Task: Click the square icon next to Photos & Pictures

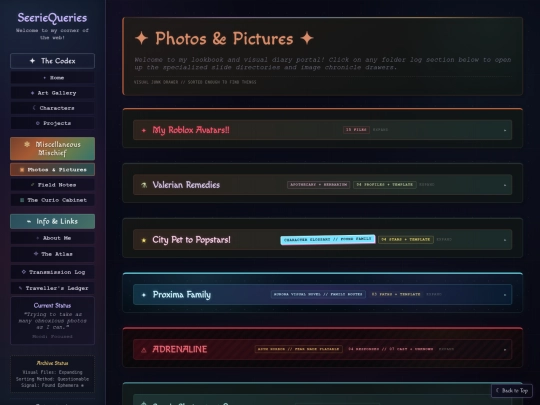Action: (x=22, y=169)
